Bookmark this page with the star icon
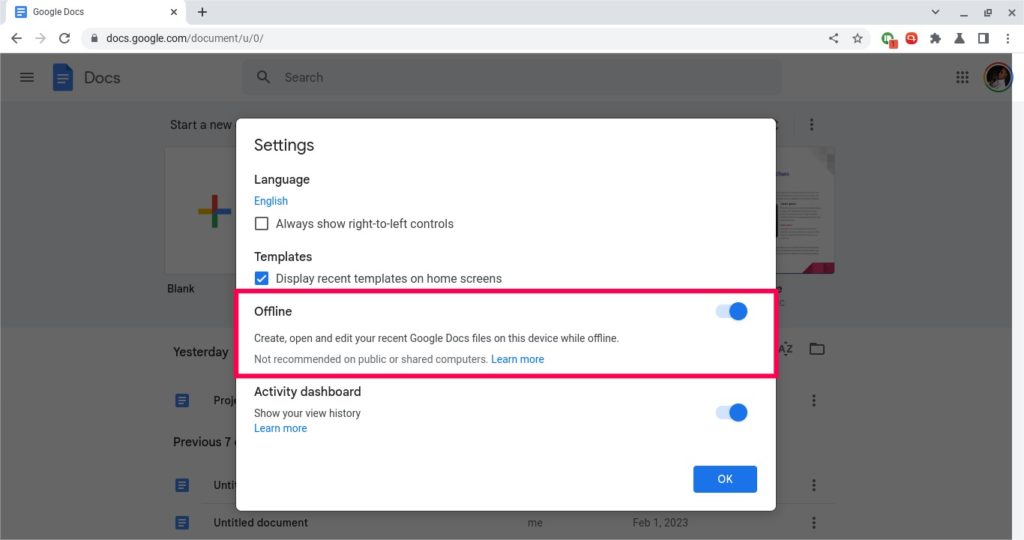This screenshot has height=540, width=1024. [857, 38]
